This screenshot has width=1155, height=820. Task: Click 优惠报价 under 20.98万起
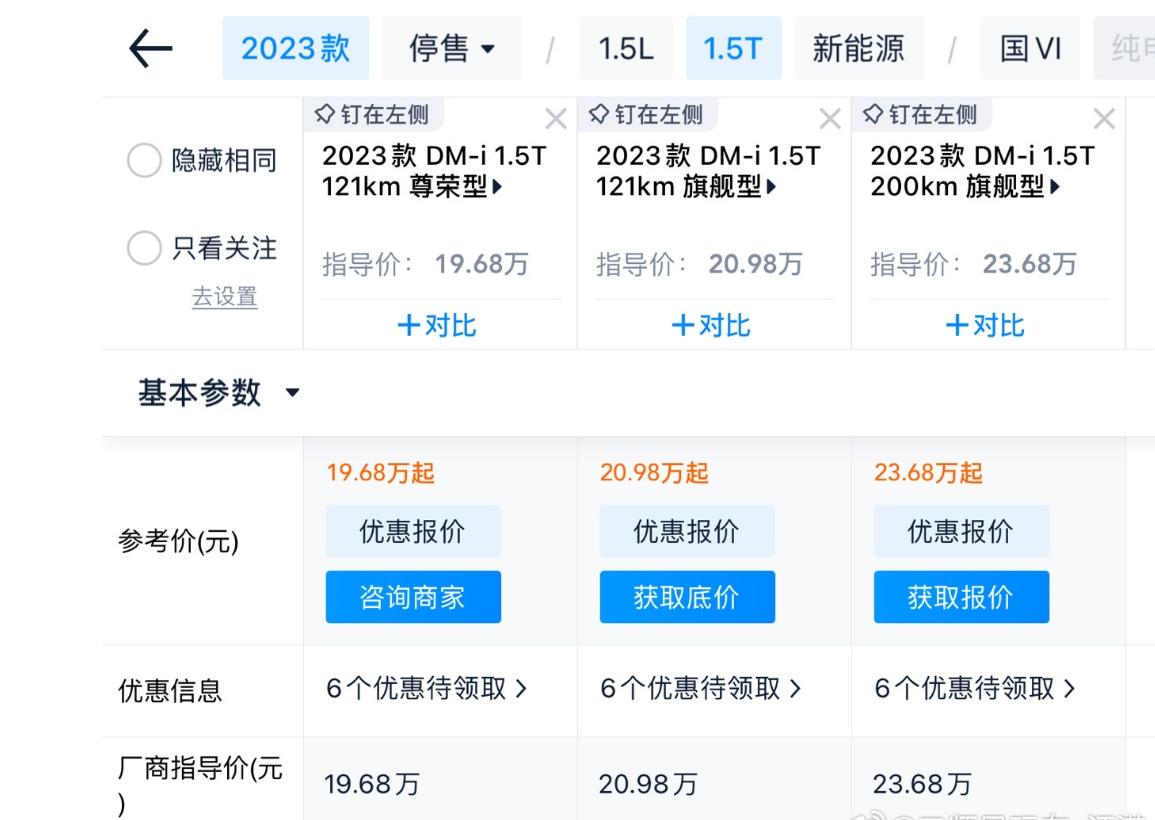pyautogui.click(x=687, y=531)
